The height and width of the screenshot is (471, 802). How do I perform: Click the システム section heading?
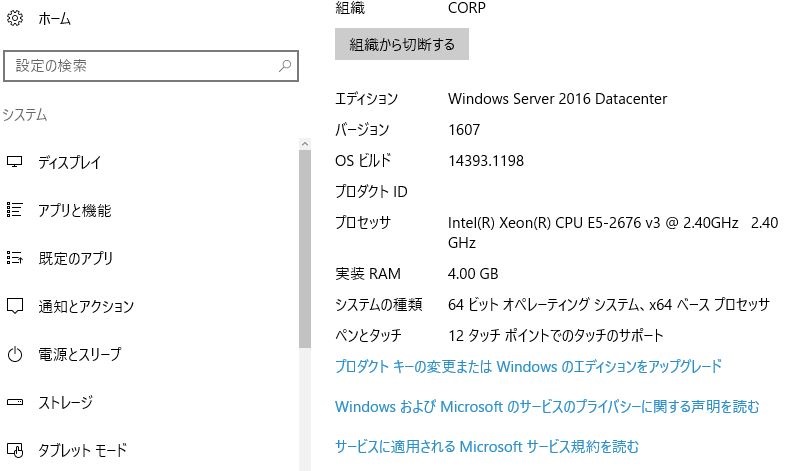(x=25, y=115)
